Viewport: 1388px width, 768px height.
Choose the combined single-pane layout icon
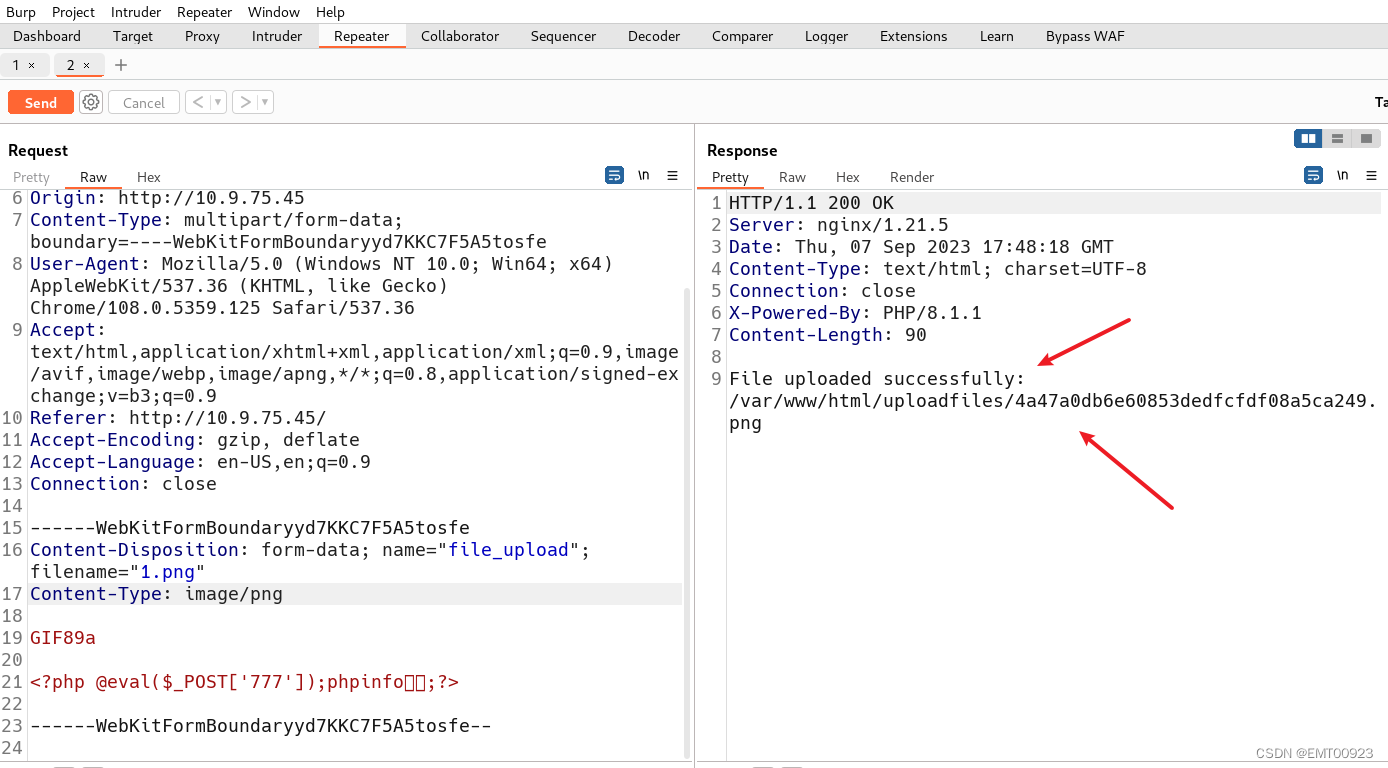(x=1366, y=138)
